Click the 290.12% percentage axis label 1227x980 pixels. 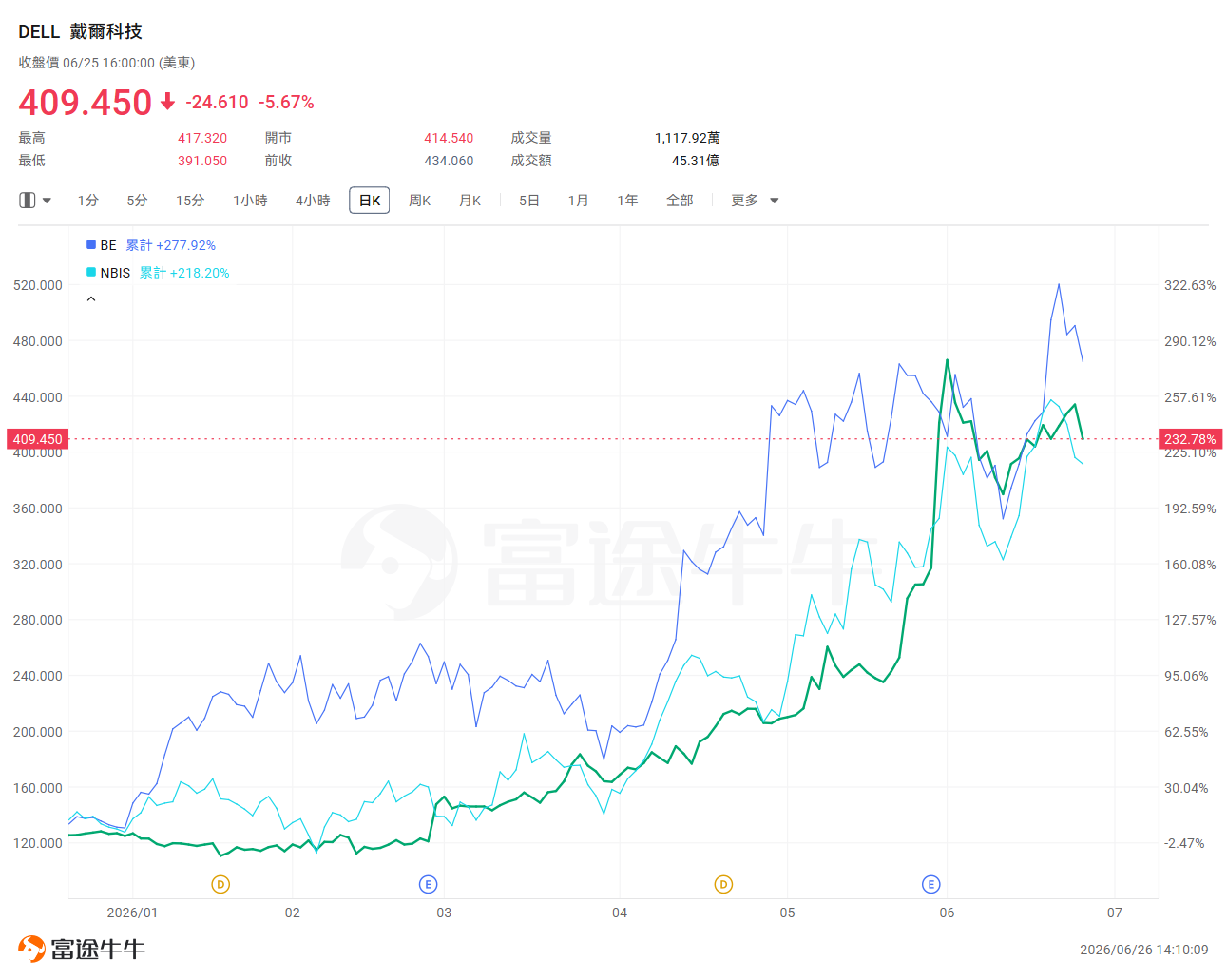pos(1190,341)
